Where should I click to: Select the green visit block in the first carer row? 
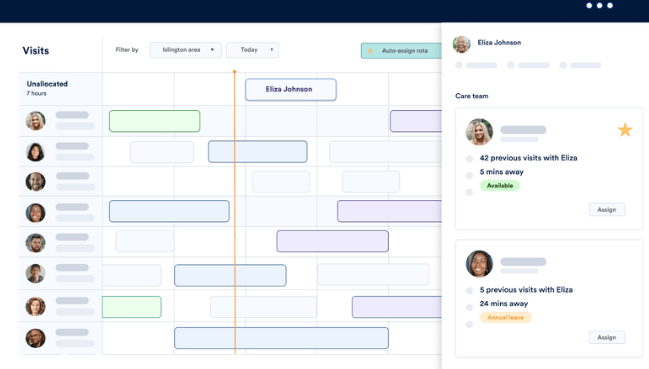pyautogui.click(x=155, y=121)
